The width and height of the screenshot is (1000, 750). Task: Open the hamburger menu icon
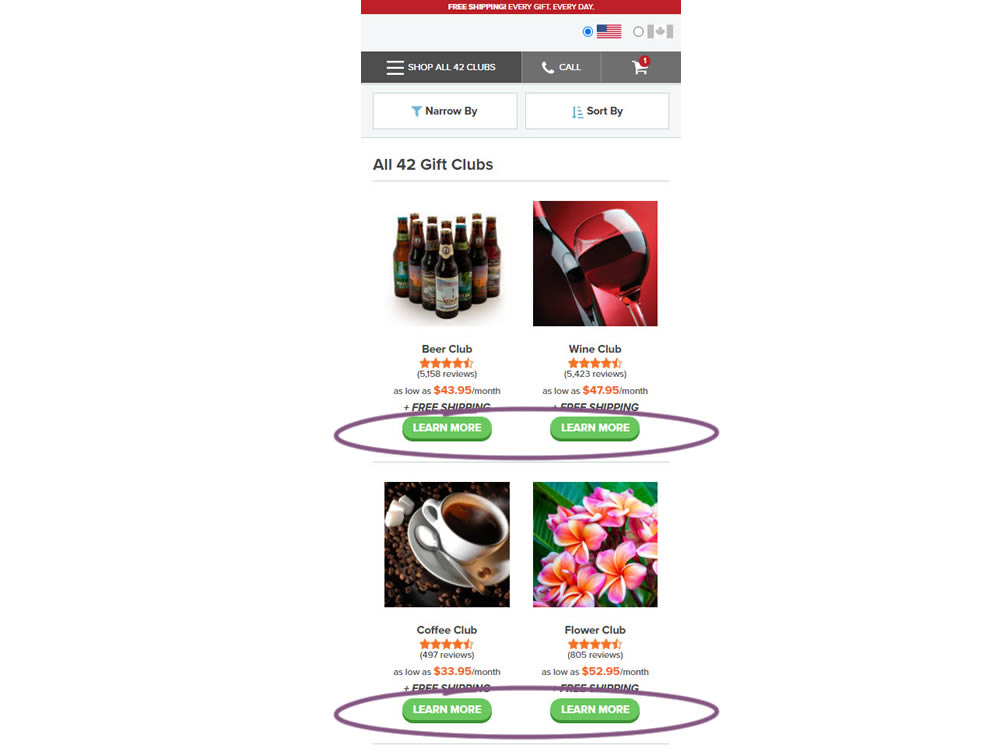click(395, 68)
